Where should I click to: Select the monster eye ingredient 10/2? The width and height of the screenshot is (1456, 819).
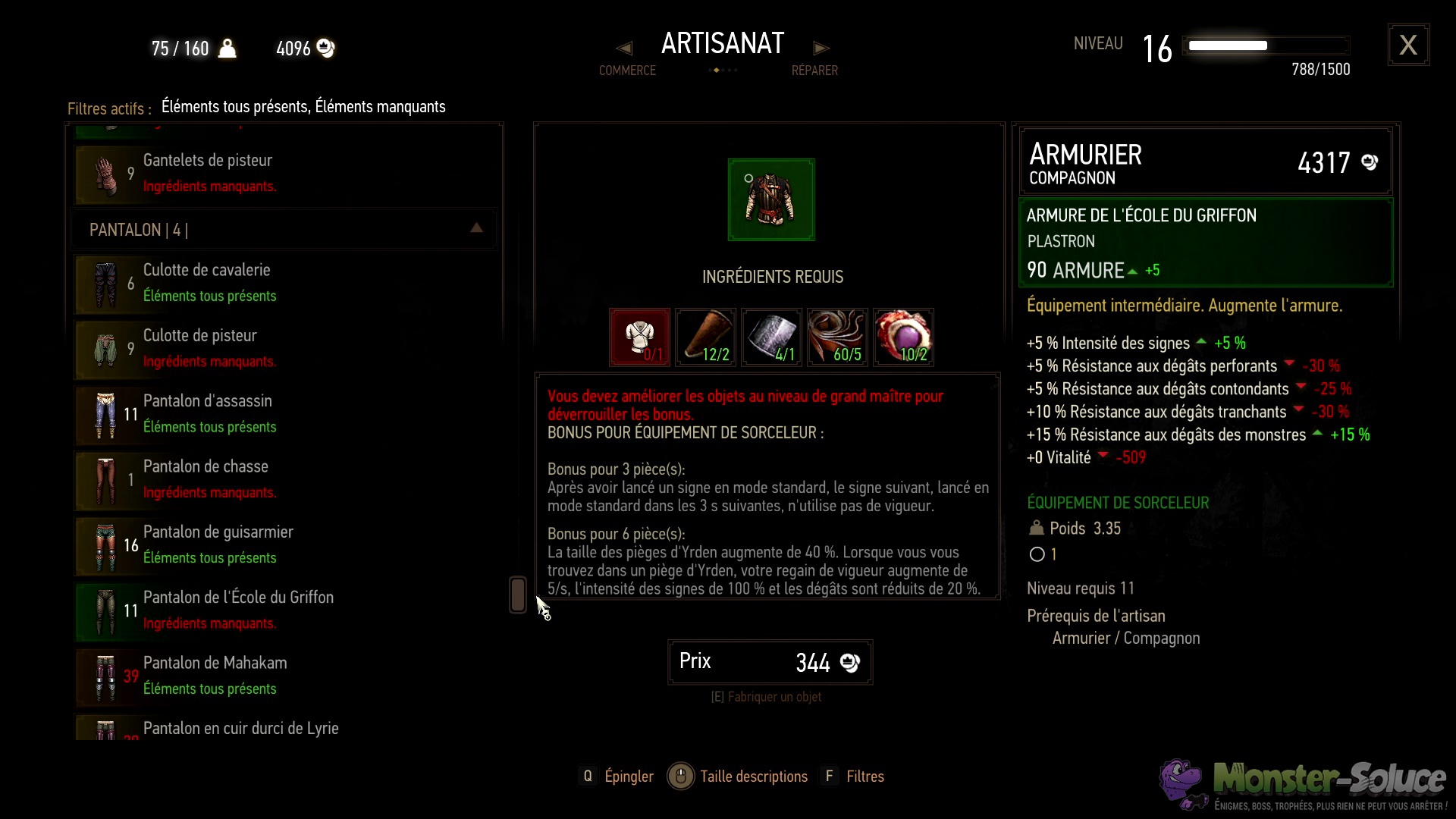[903, 337]
